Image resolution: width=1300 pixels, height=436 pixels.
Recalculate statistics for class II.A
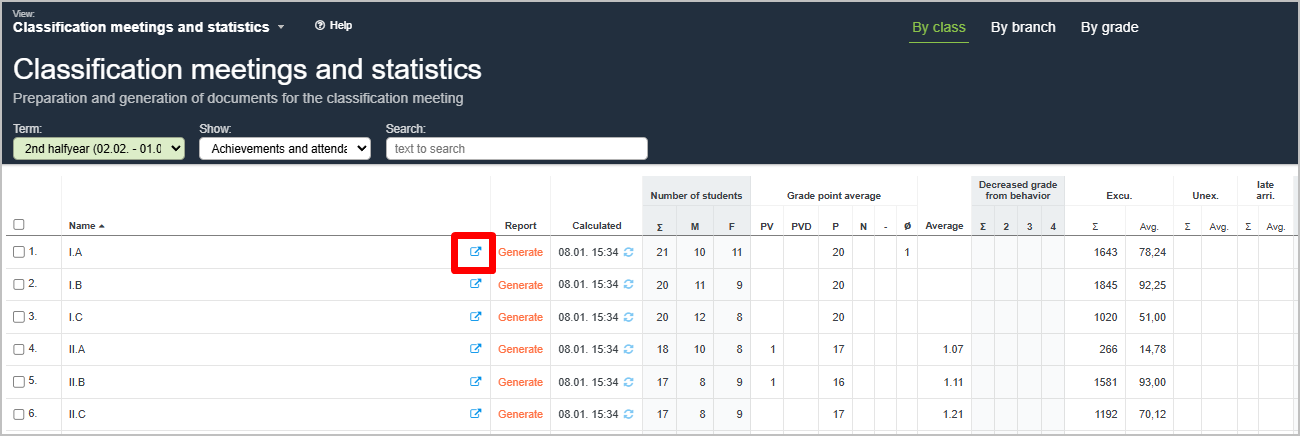pos(629,349)
